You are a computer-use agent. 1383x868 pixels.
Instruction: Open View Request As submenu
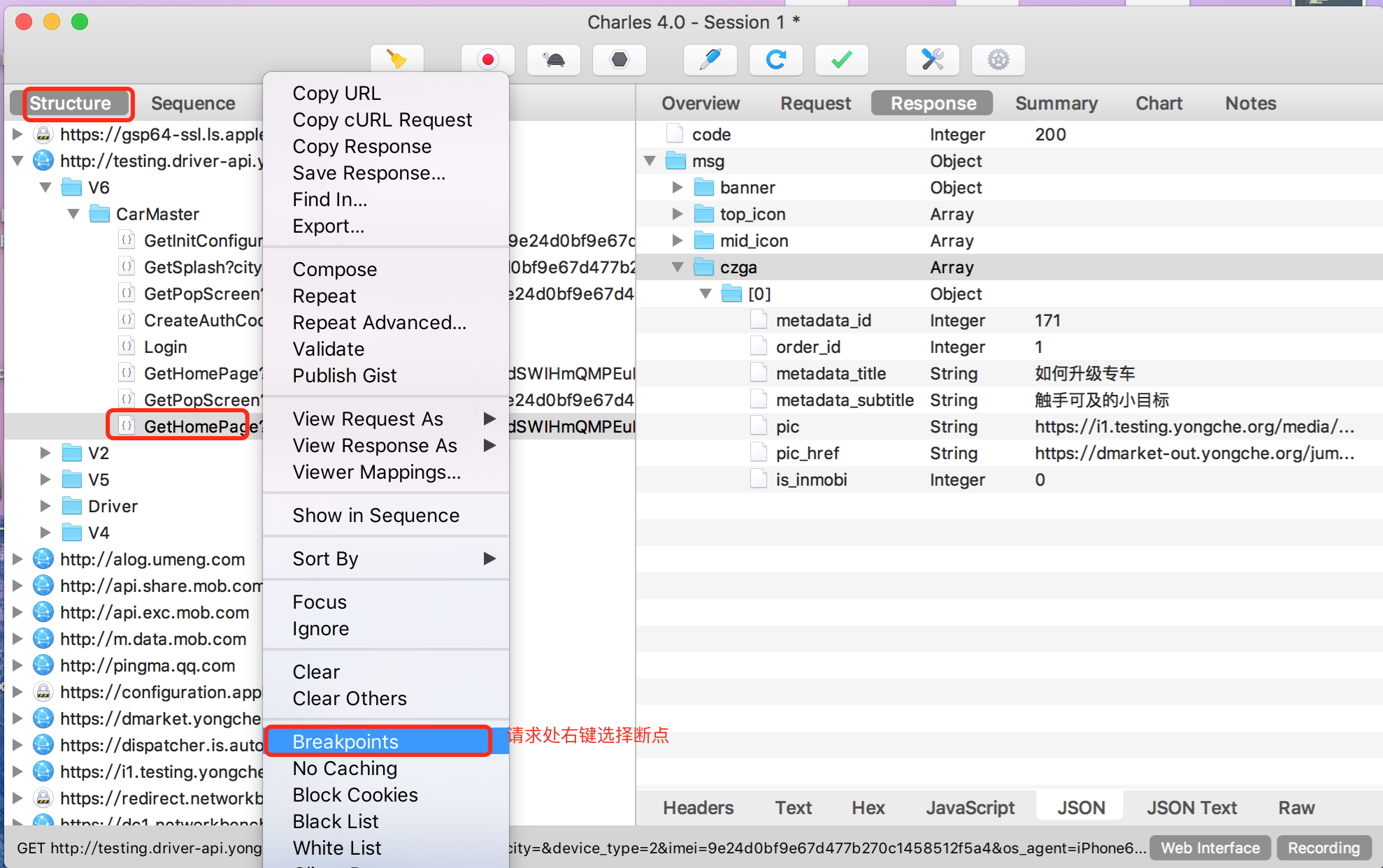point(386,419)
